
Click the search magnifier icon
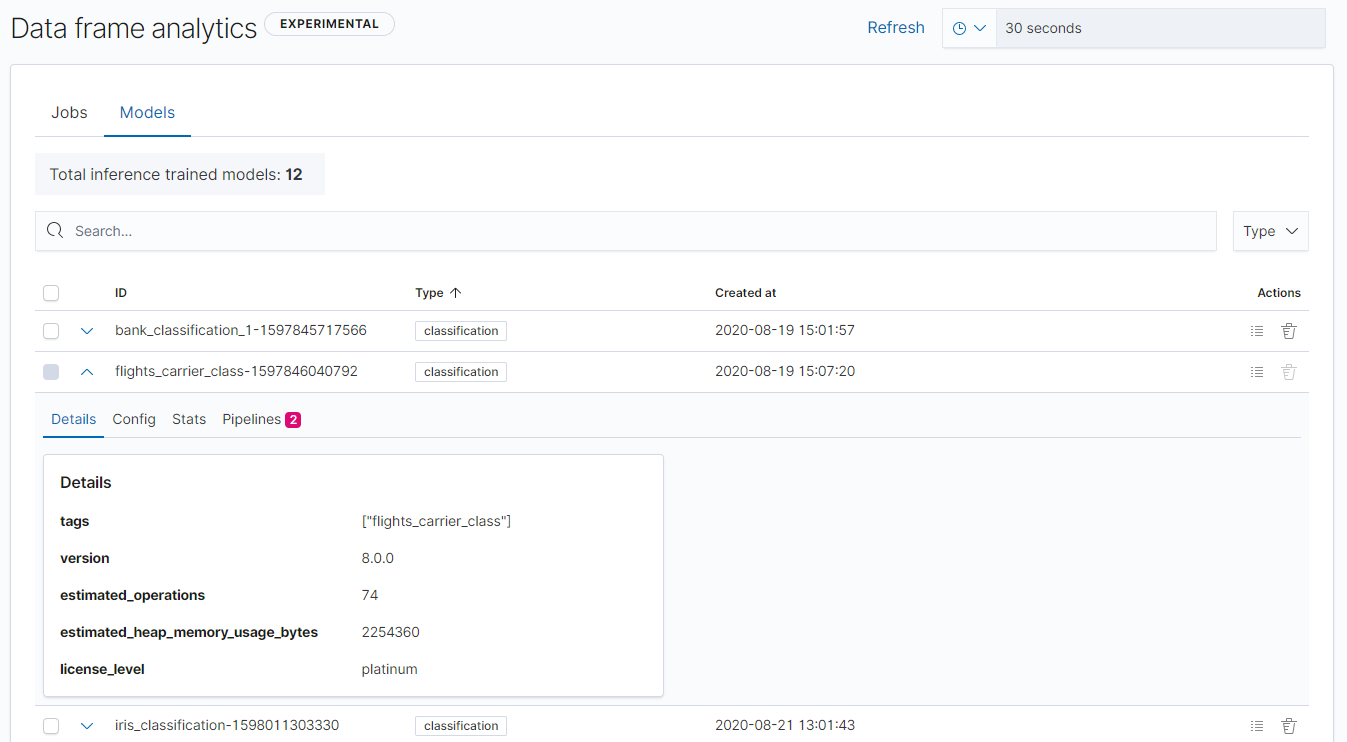[54, 231]
